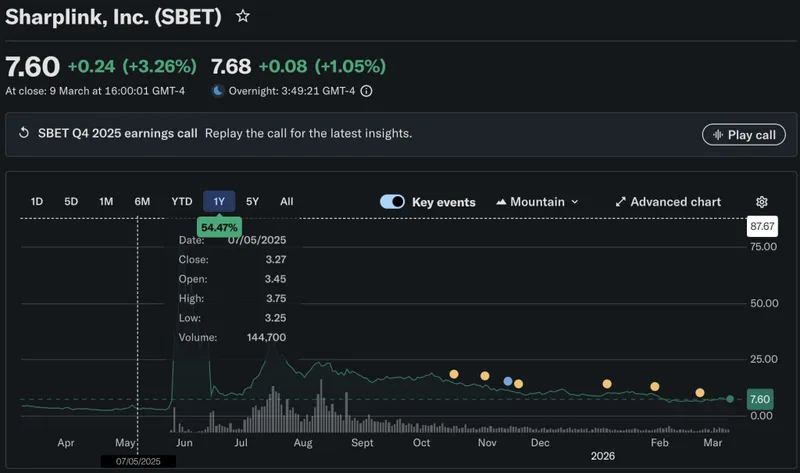Click the overnight price info icon
This screenshot has width=800, height=473.
[366, 91]
